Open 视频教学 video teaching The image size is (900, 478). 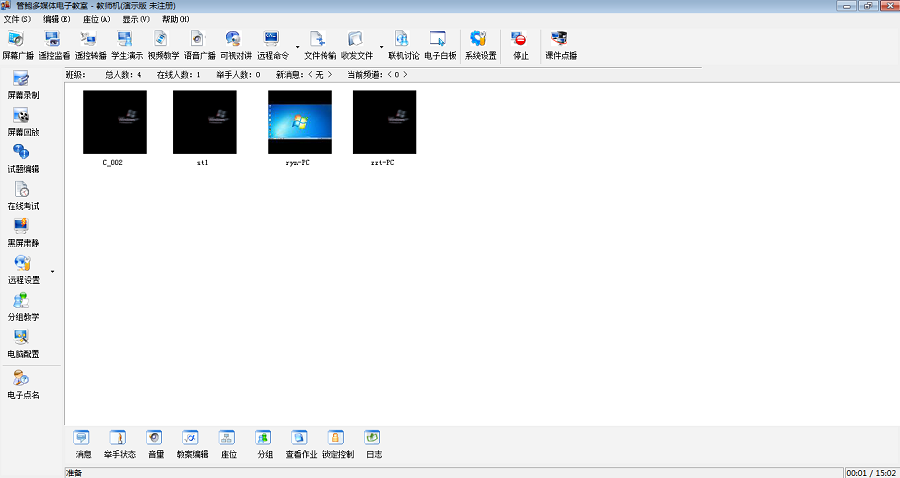click(163, 46)
